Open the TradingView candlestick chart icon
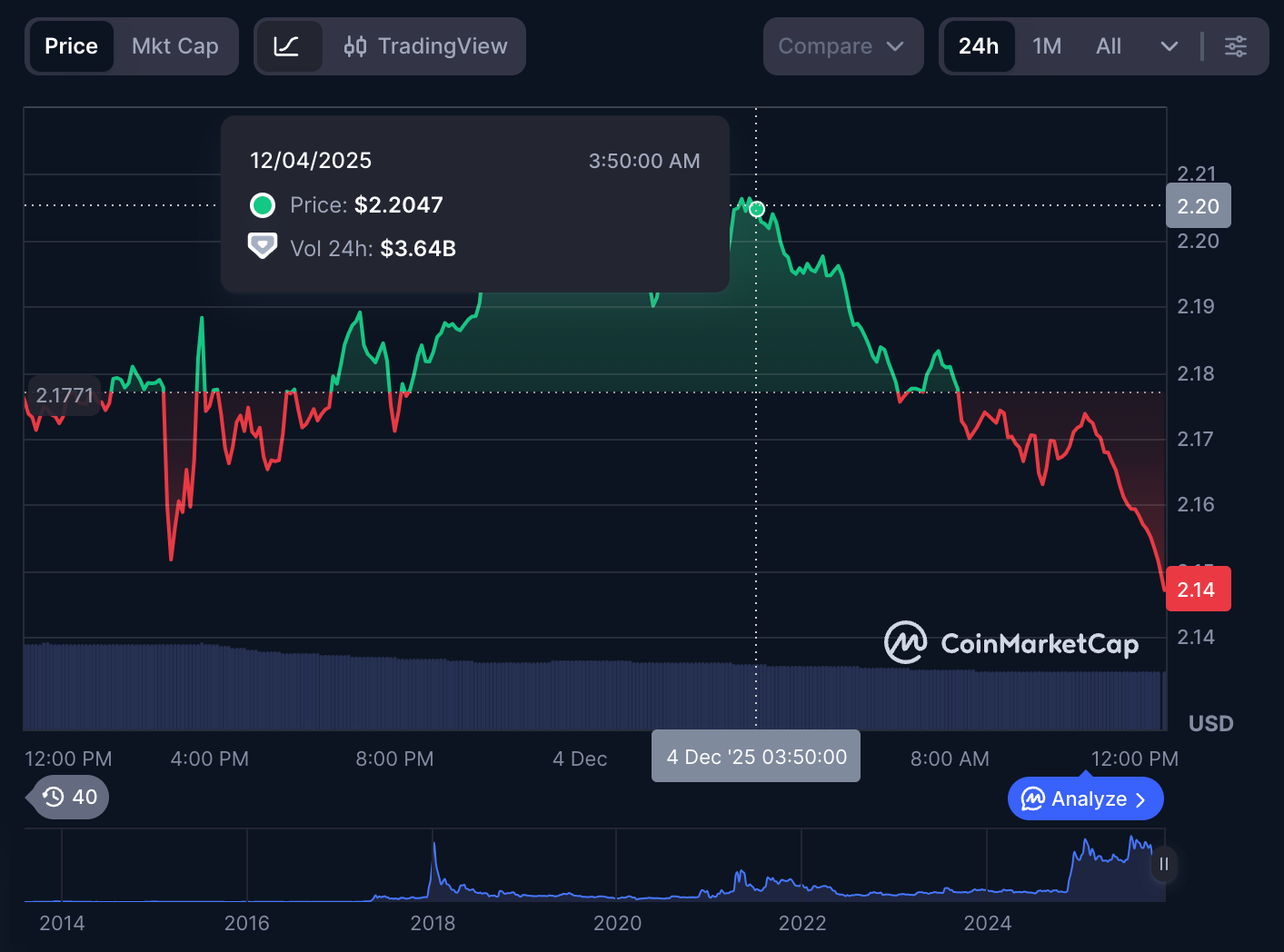This screenshot has width=1284, height=952. (356, 45)
